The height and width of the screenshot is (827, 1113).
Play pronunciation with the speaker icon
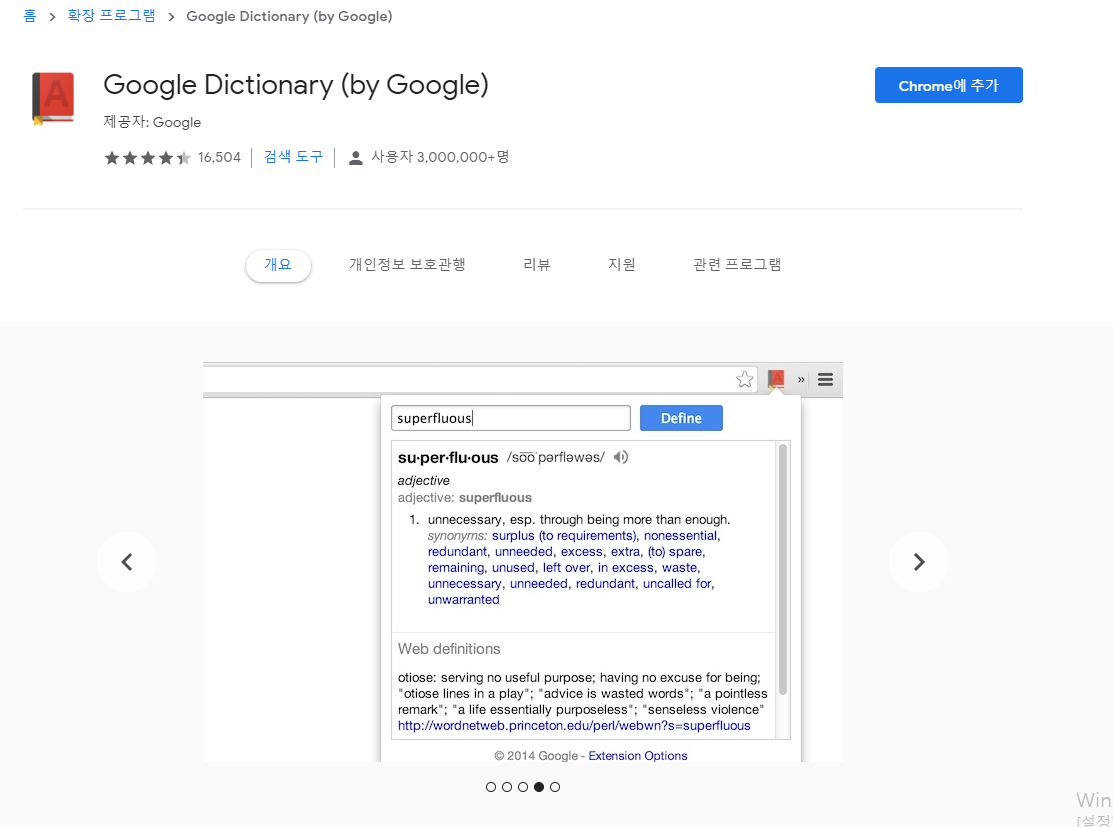[x=621, y=457]
